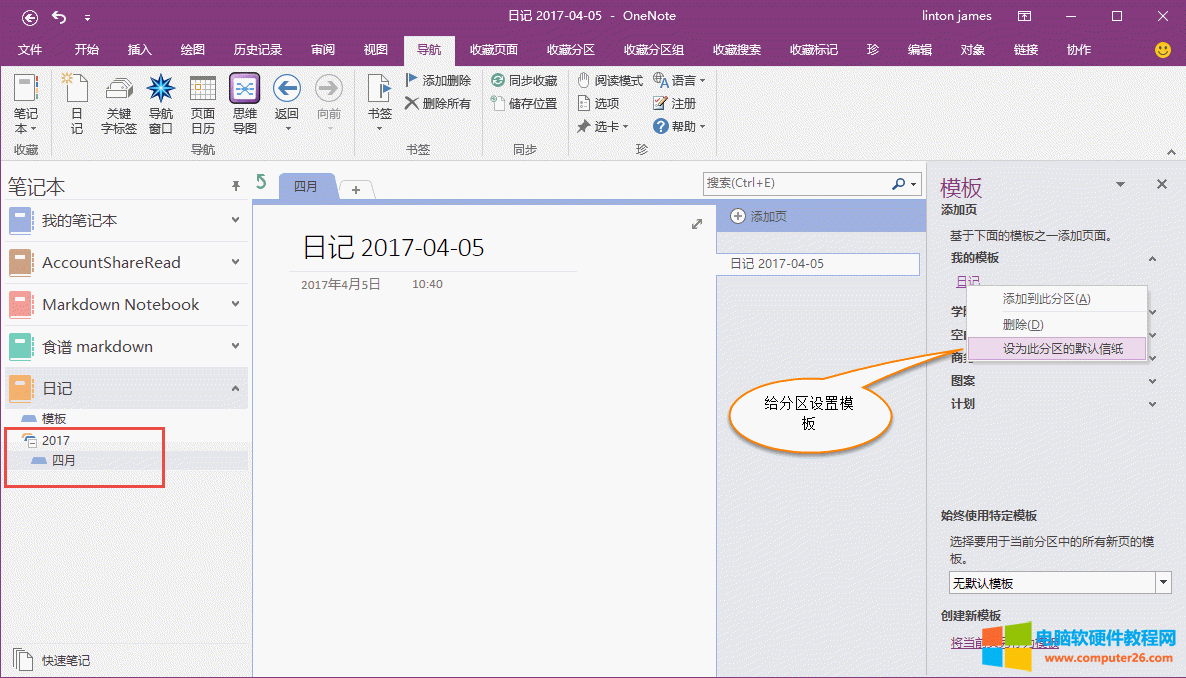The height and width of the screenshot is (678, 1186).
Task: Click the 导航窗口 navigation window icon
Action: point(161,90)
